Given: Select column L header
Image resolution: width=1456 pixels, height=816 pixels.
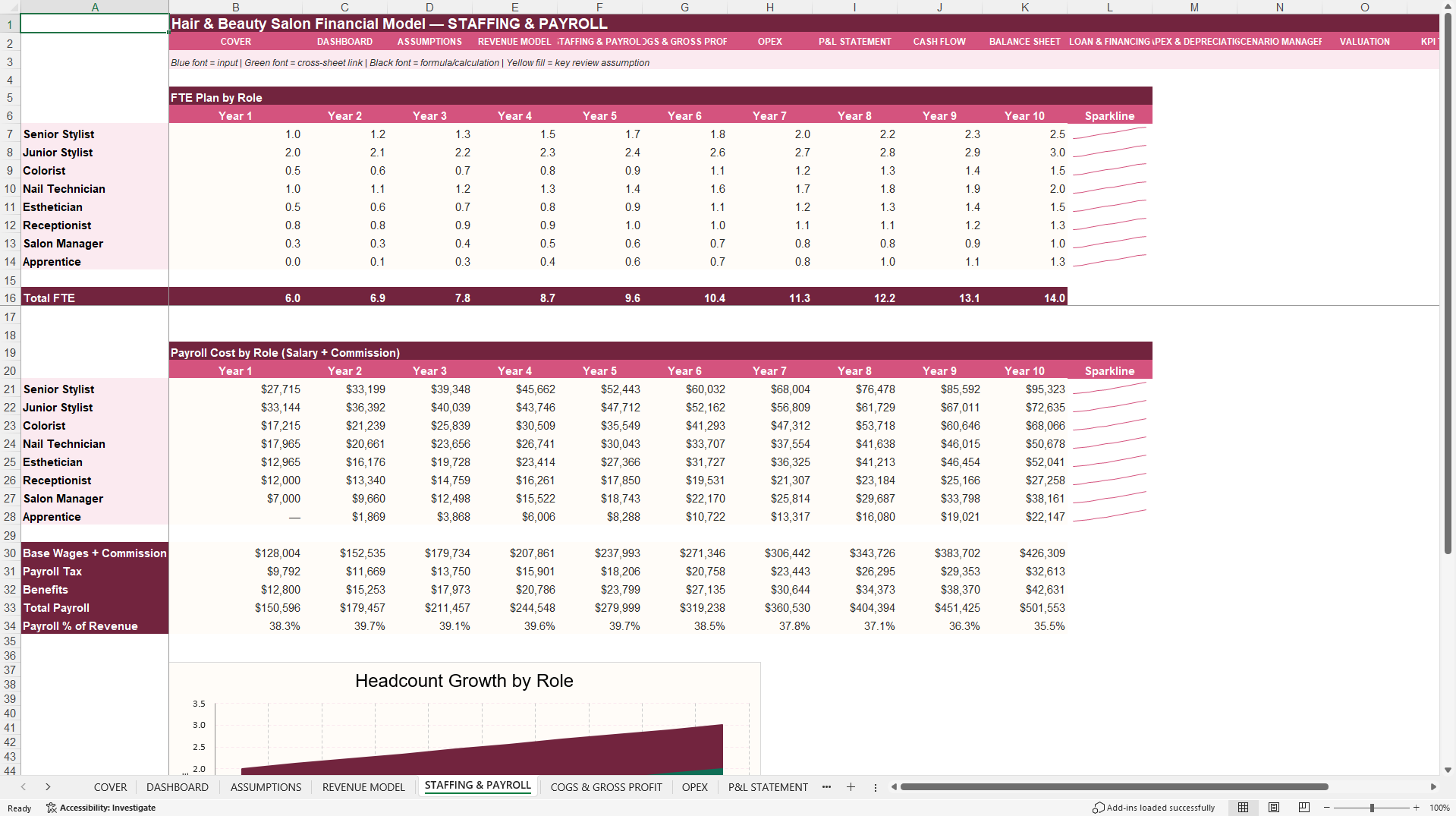Looking at the screenshot, I should (1109, 7).
